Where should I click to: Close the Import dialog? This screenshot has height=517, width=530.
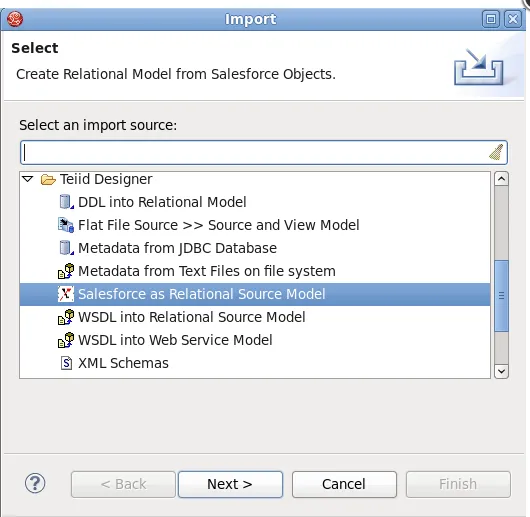(513, 19)
